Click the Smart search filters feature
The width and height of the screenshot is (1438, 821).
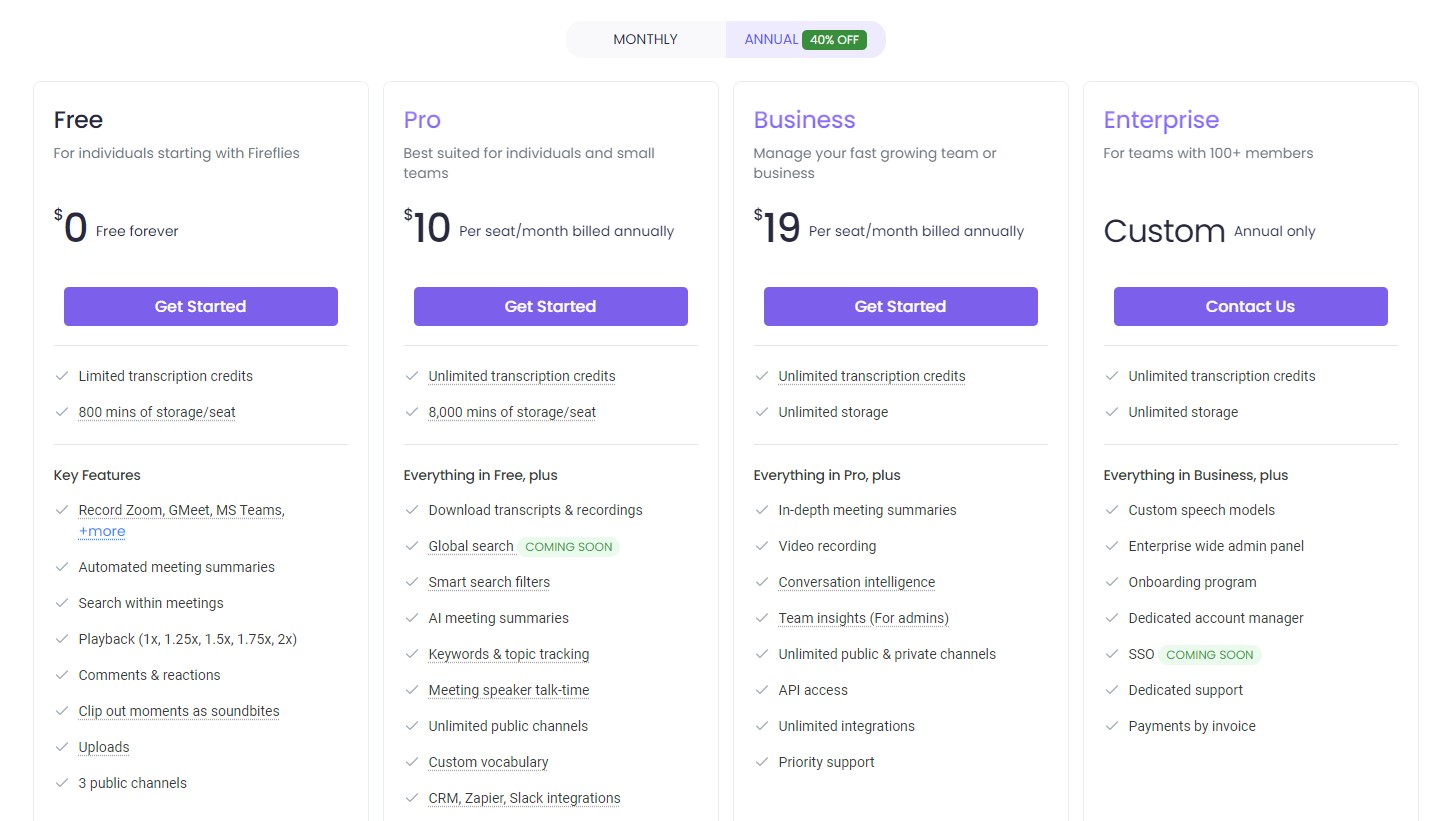489,582
